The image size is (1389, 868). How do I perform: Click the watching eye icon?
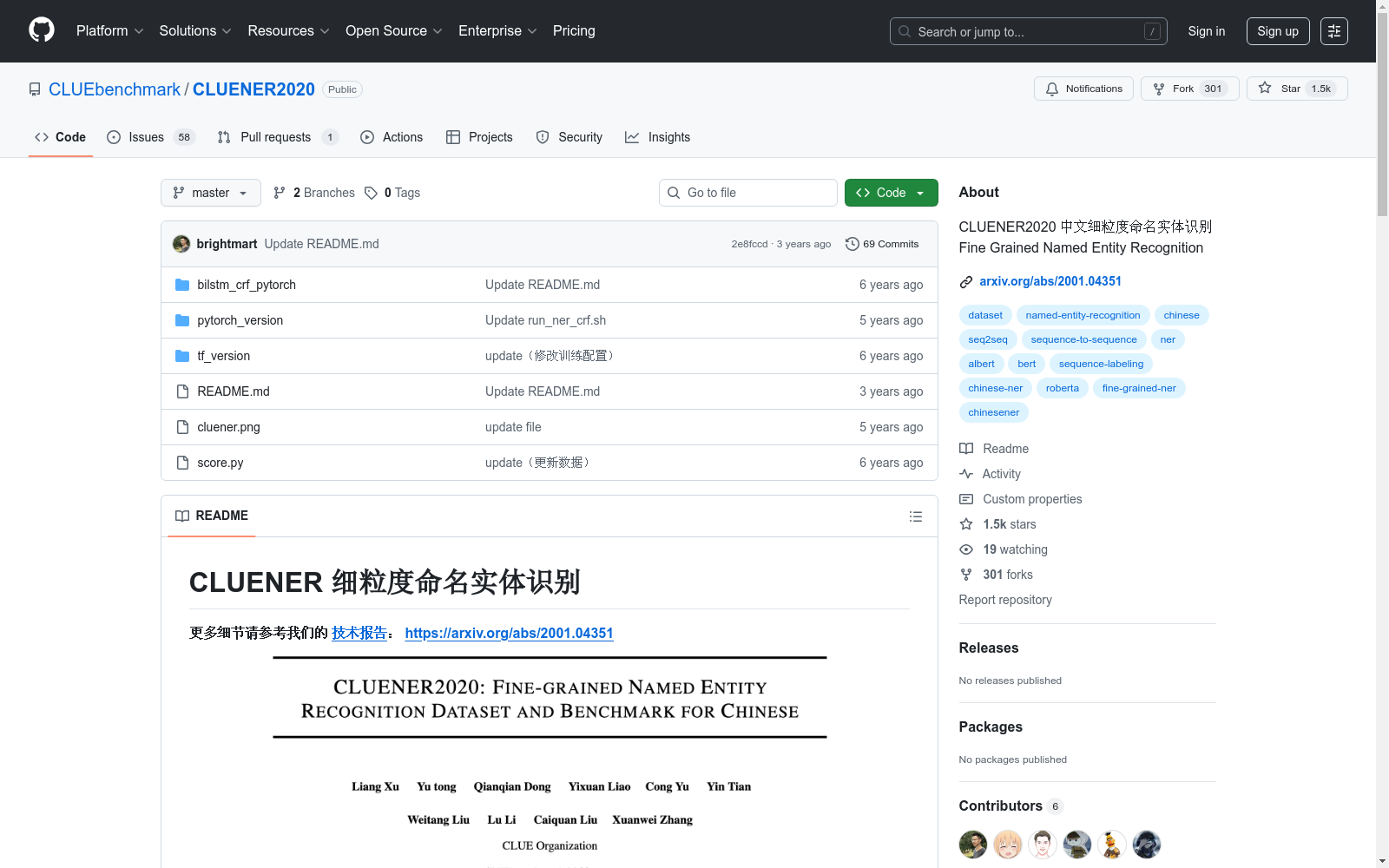(965, 549)
